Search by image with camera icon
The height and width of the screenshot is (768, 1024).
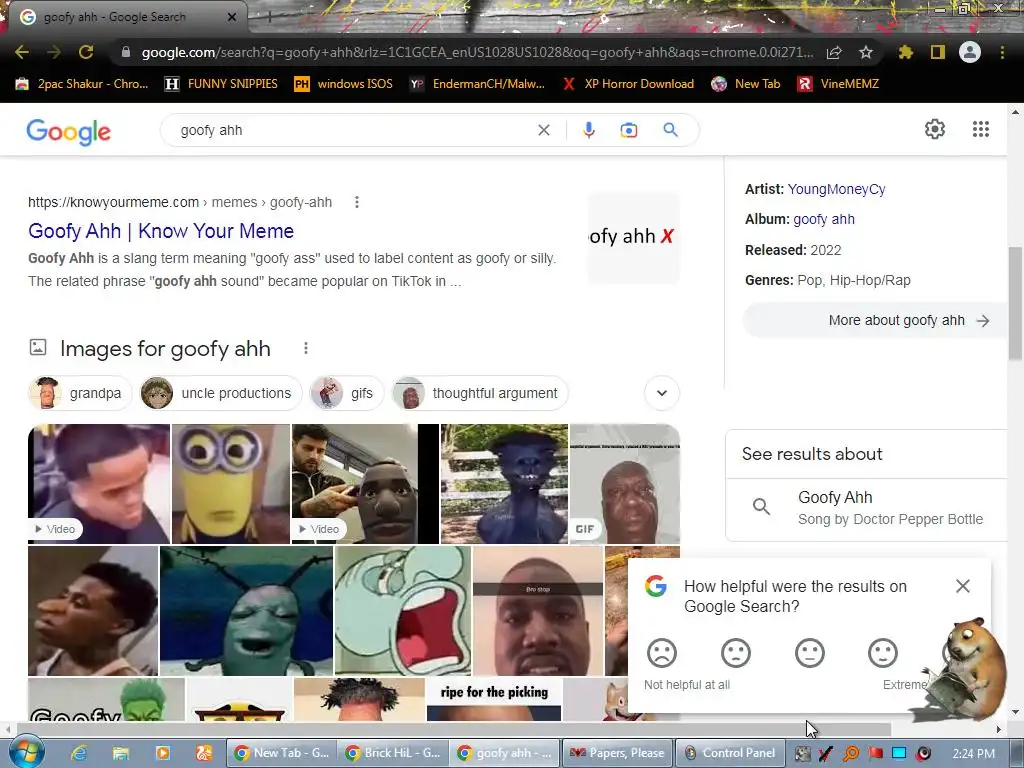coord(629,130)
